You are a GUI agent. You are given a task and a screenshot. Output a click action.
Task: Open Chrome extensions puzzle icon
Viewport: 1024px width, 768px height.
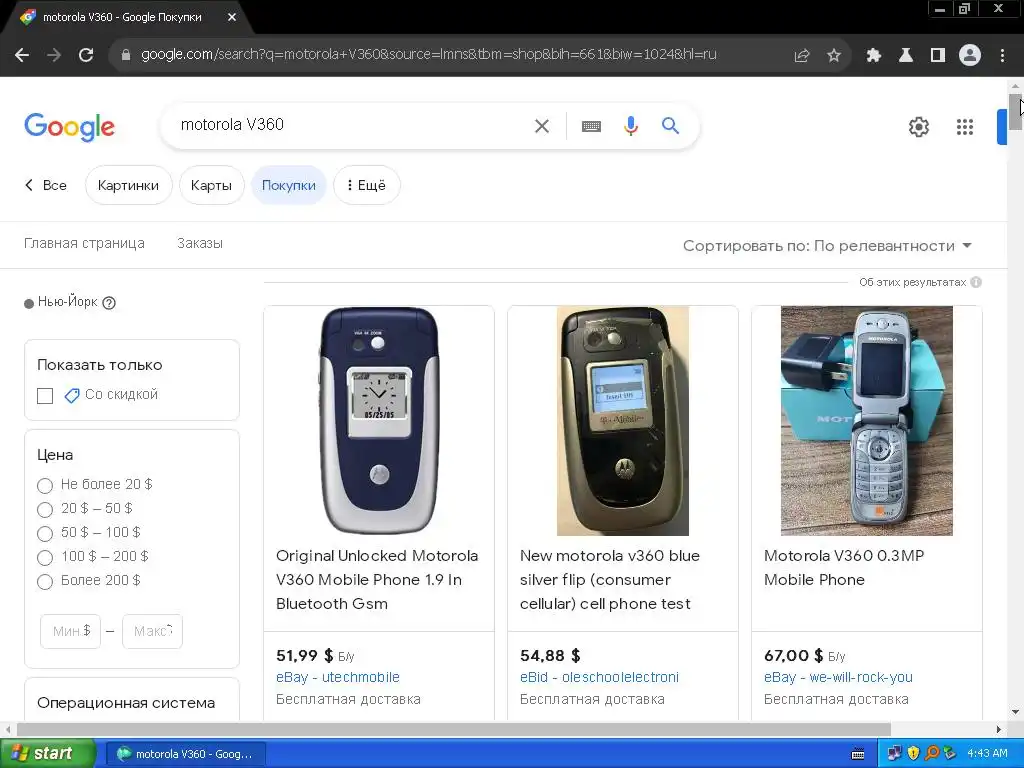tap(873, 56)
